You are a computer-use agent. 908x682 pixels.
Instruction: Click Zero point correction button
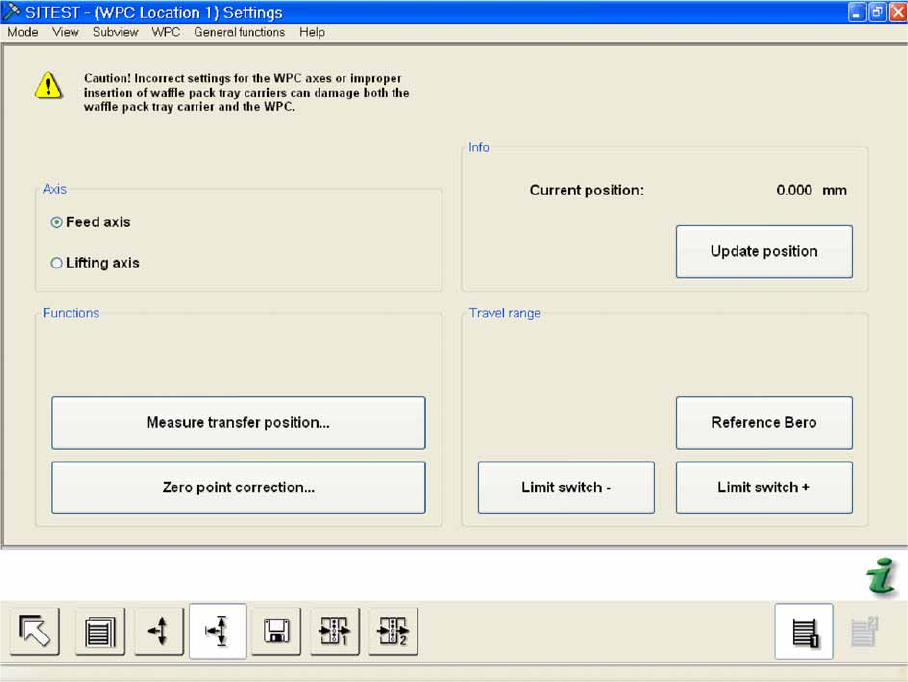(238, 487)
